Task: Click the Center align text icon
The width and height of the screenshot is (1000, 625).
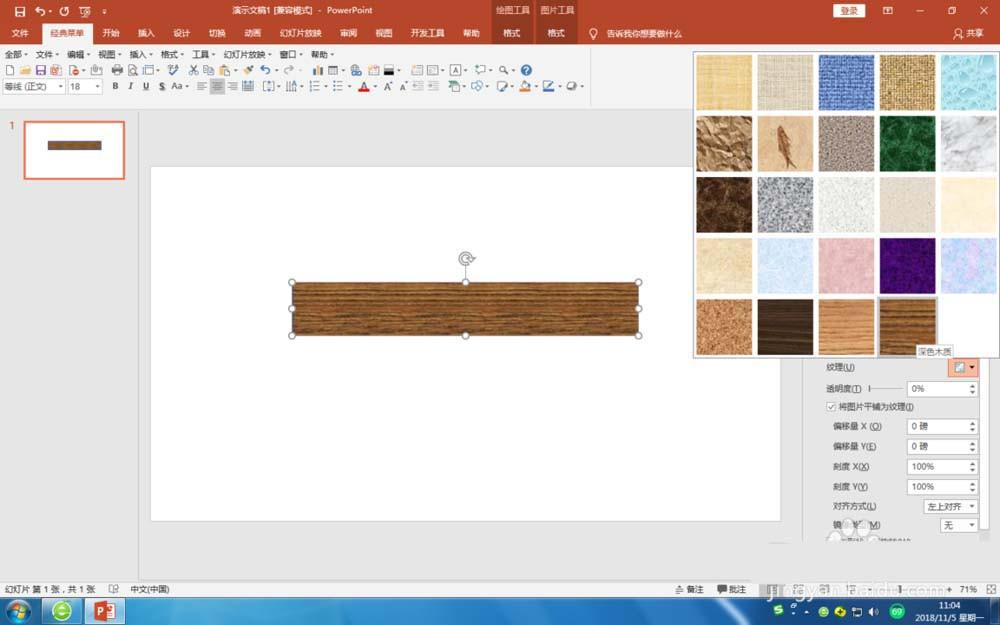Action: (x=217, y=87)
